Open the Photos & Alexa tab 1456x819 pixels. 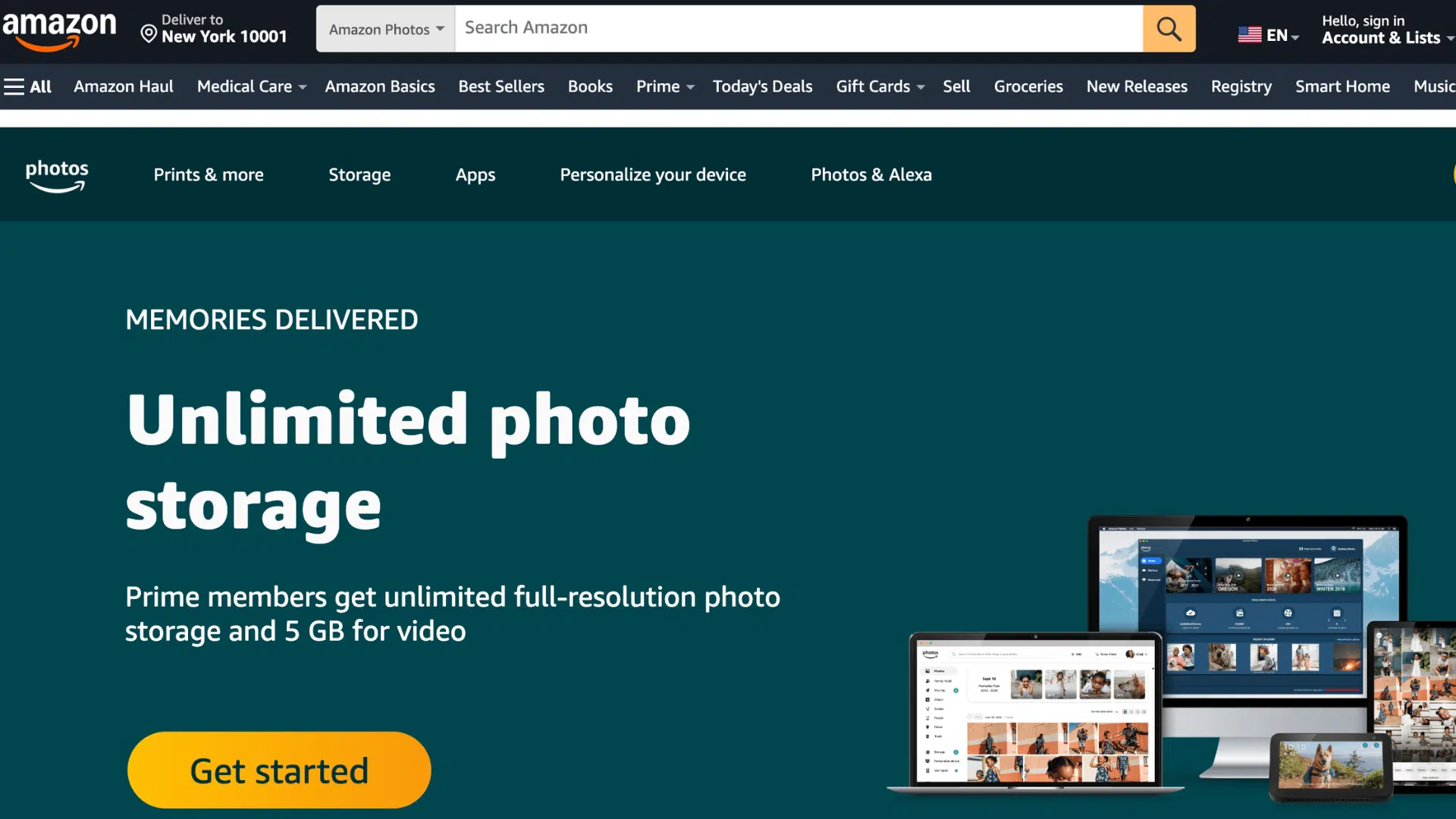point(871,174)
